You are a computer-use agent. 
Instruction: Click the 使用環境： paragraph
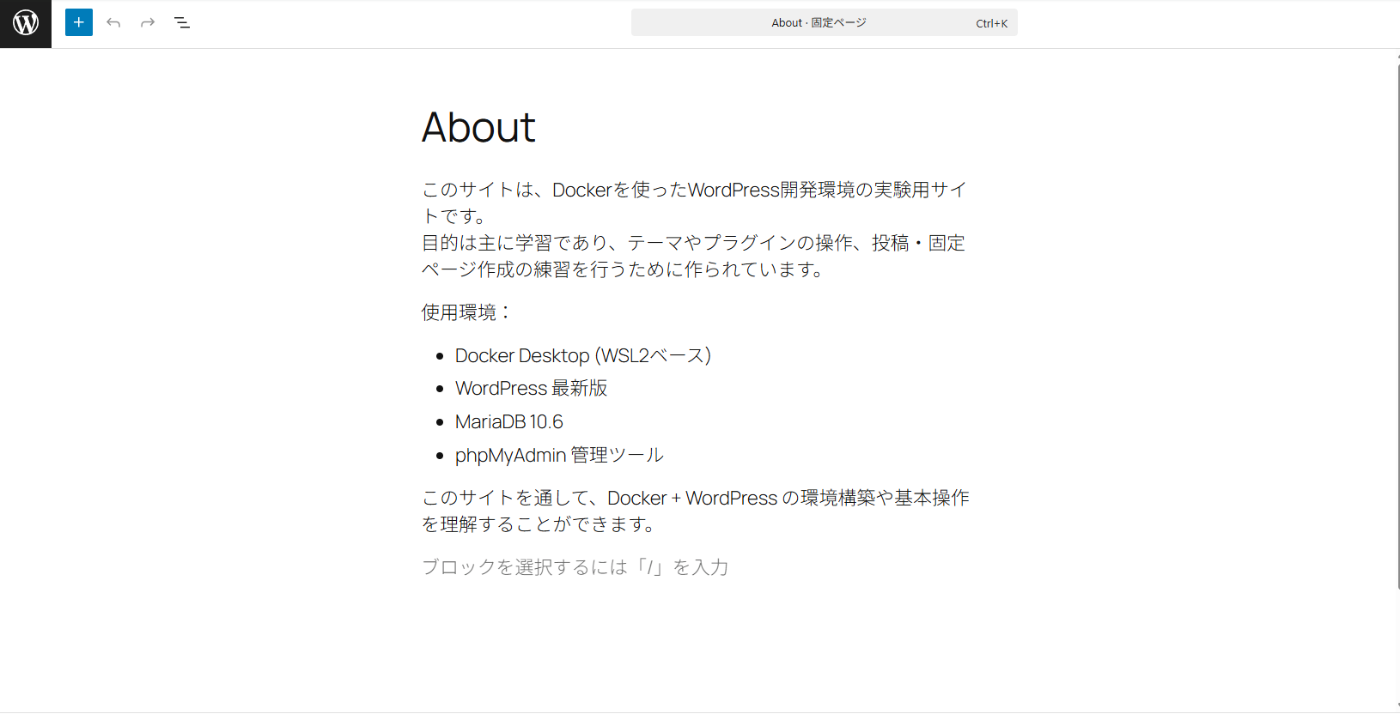467,312
